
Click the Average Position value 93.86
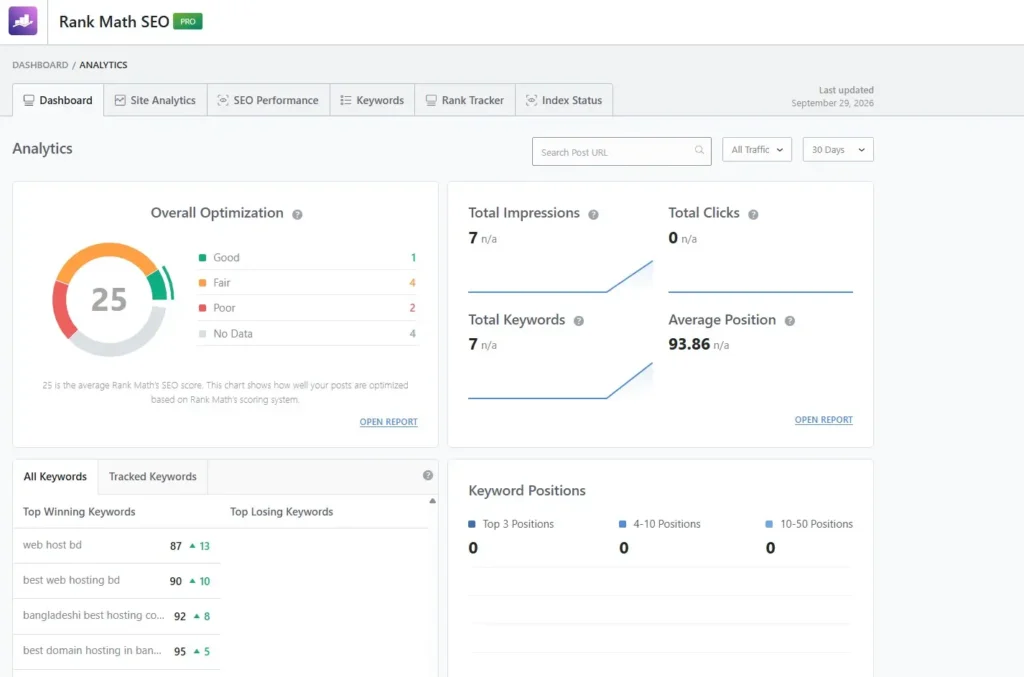pos(689,344)
